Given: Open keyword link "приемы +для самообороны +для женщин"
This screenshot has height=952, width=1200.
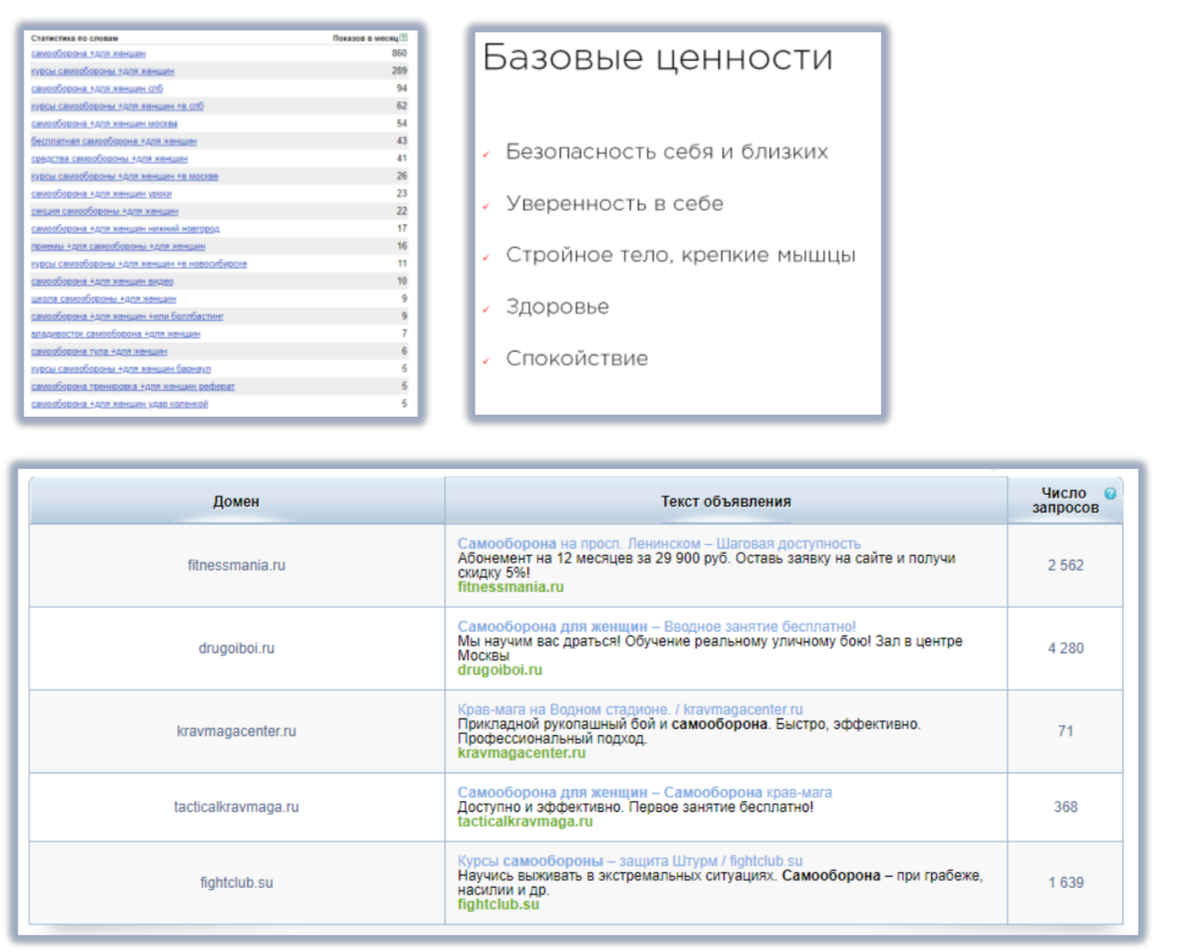Looking at the screenshot, I should pyautogui.click(x=118, y=246).
